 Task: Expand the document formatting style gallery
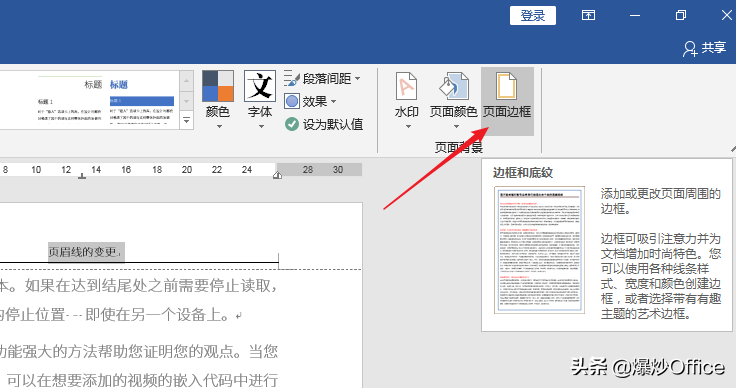[x=186, y=121]
